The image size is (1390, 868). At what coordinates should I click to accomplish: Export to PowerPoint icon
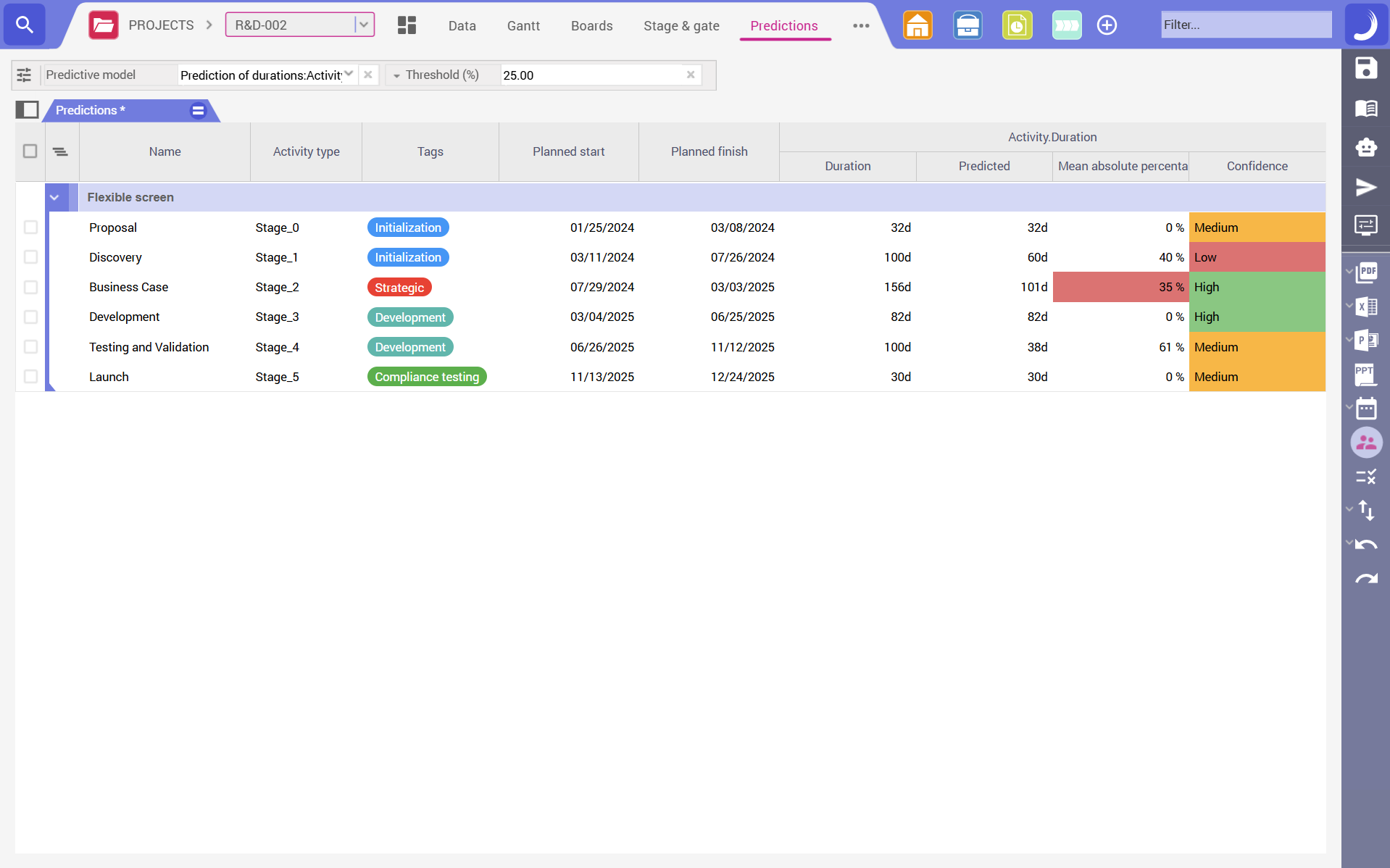1367,341
